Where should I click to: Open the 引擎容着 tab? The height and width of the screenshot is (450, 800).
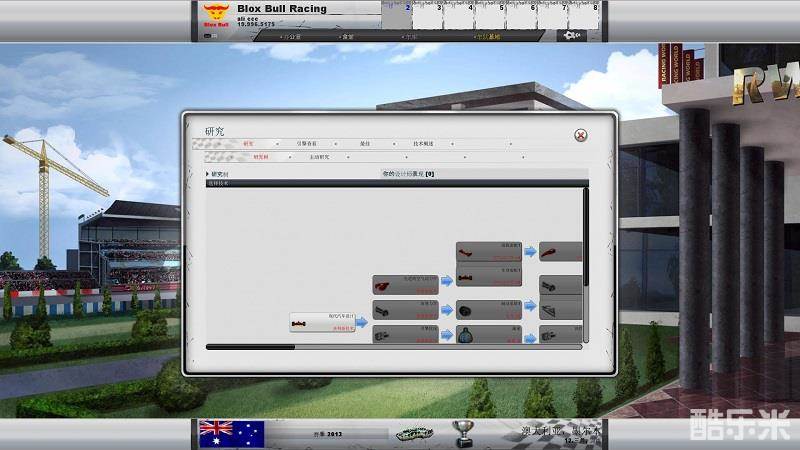(306, 143)
